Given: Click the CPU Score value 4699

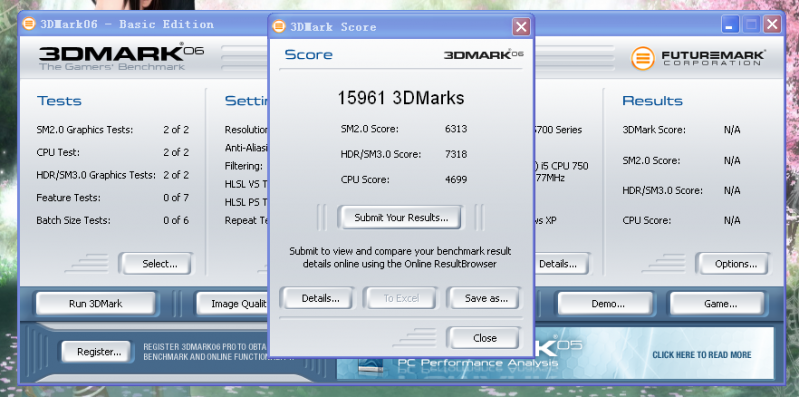Looking at the screenshot, I should click(456, 179).
